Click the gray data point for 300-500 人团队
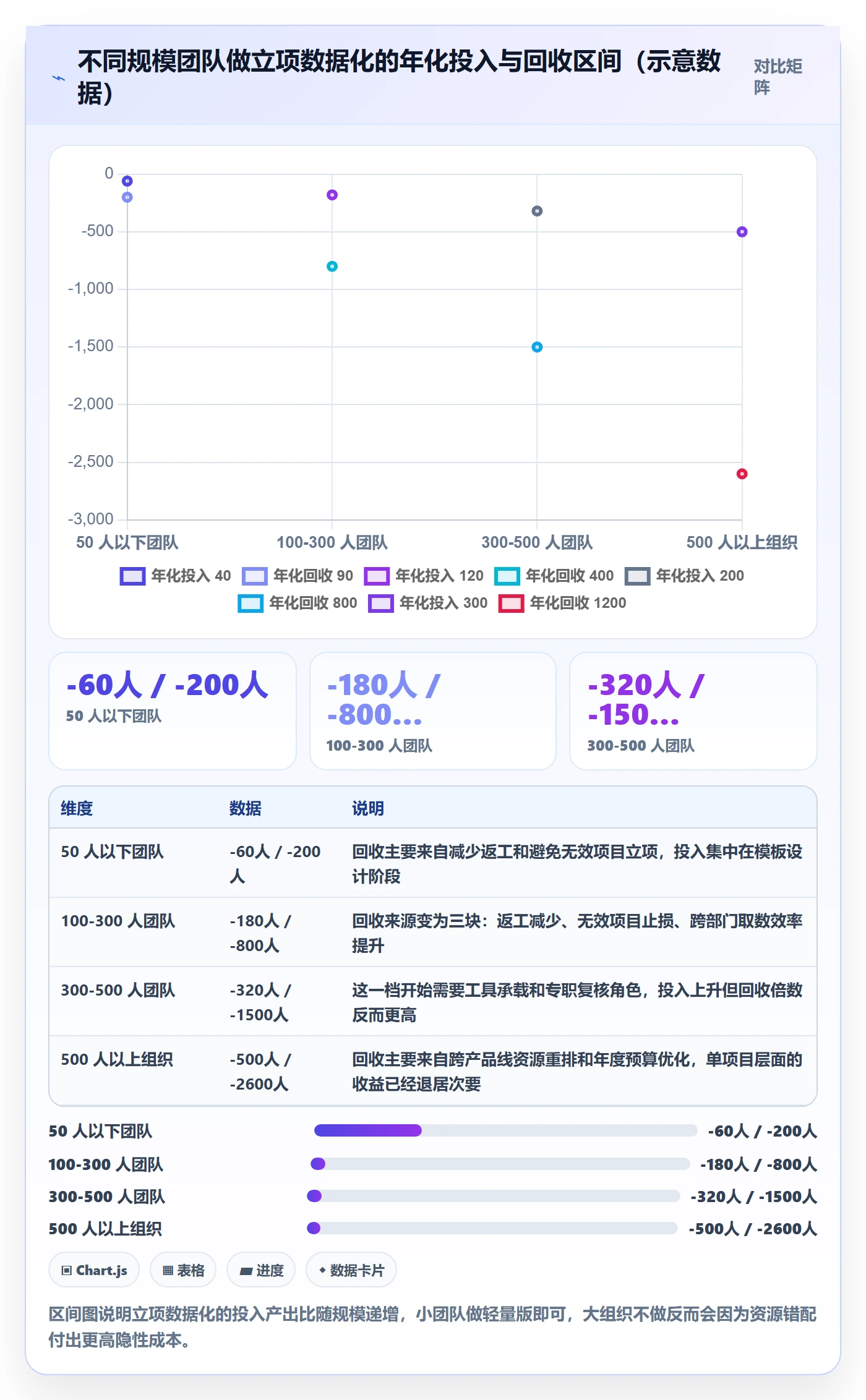The image size is (866, 1400). [x=537, y=211]
